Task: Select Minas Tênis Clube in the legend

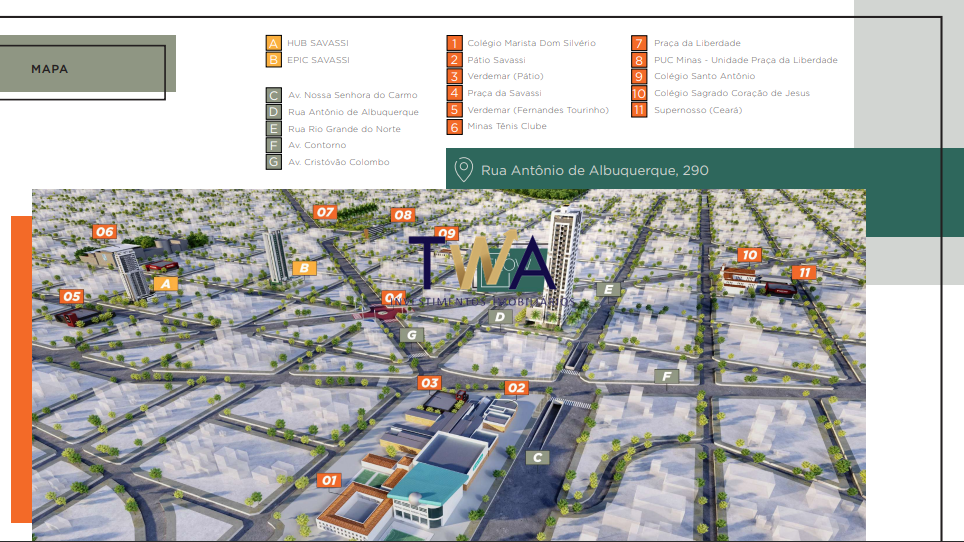Action: pos(506,127)
